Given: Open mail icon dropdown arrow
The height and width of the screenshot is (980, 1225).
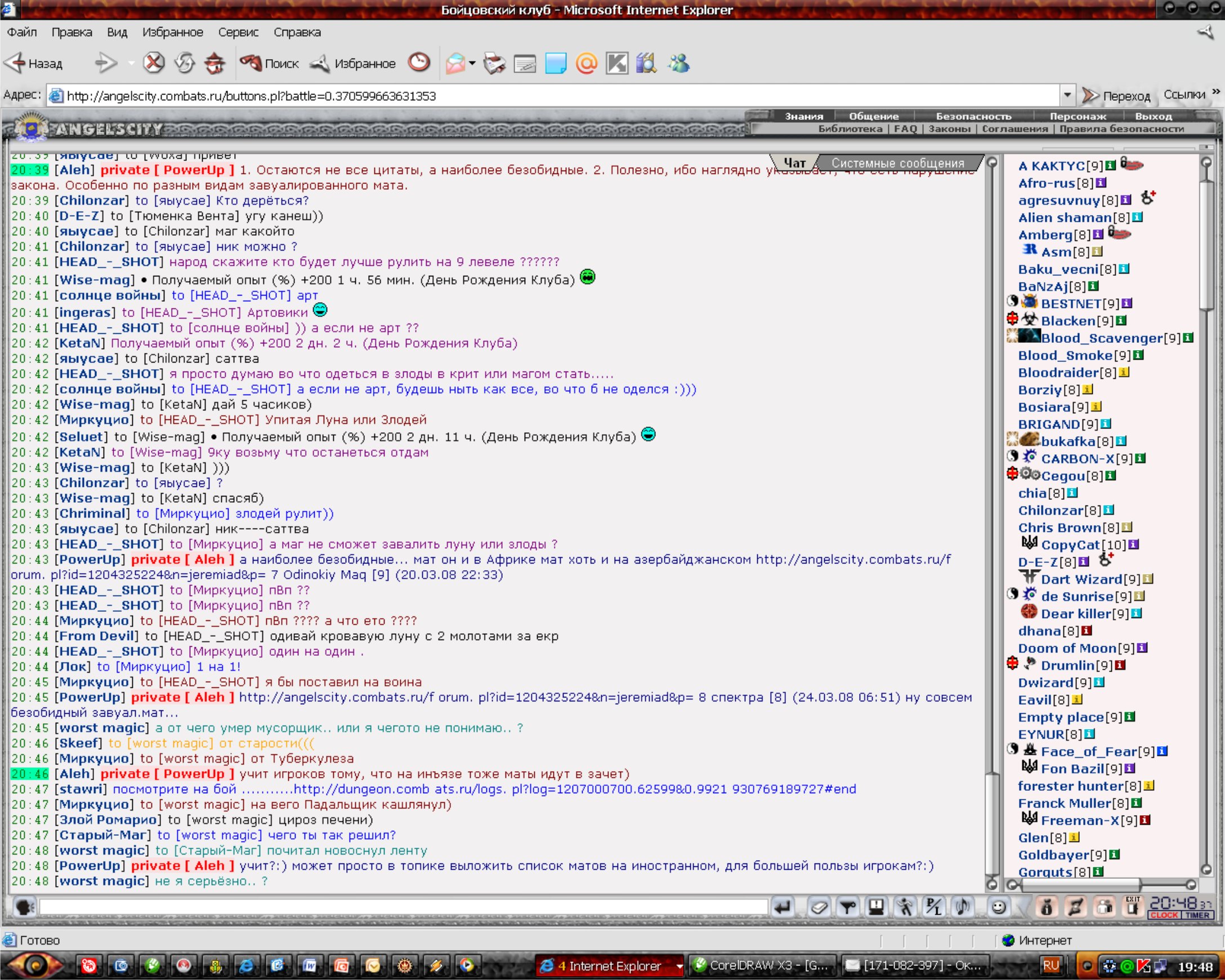Looking at the screenshot, I should pos(472,63).
